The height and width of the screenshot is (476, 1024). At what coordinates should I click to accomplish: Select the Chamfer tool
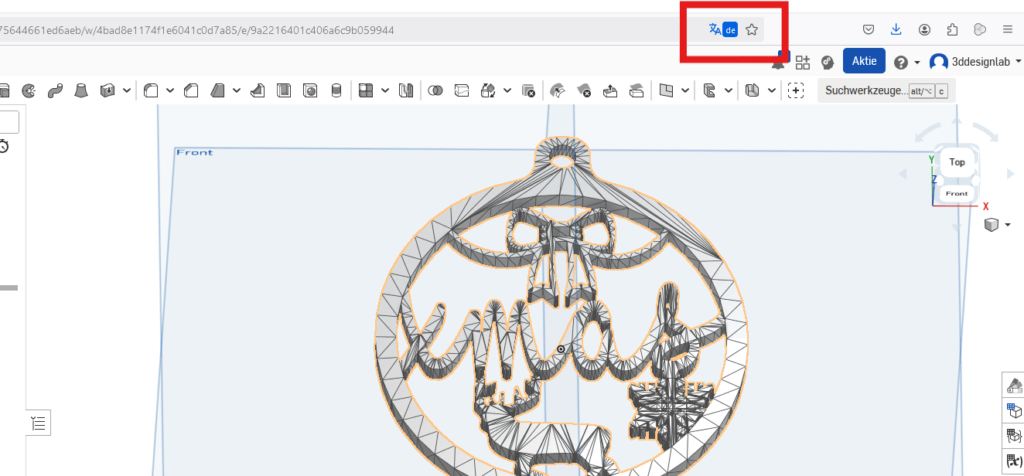(191, 91)
